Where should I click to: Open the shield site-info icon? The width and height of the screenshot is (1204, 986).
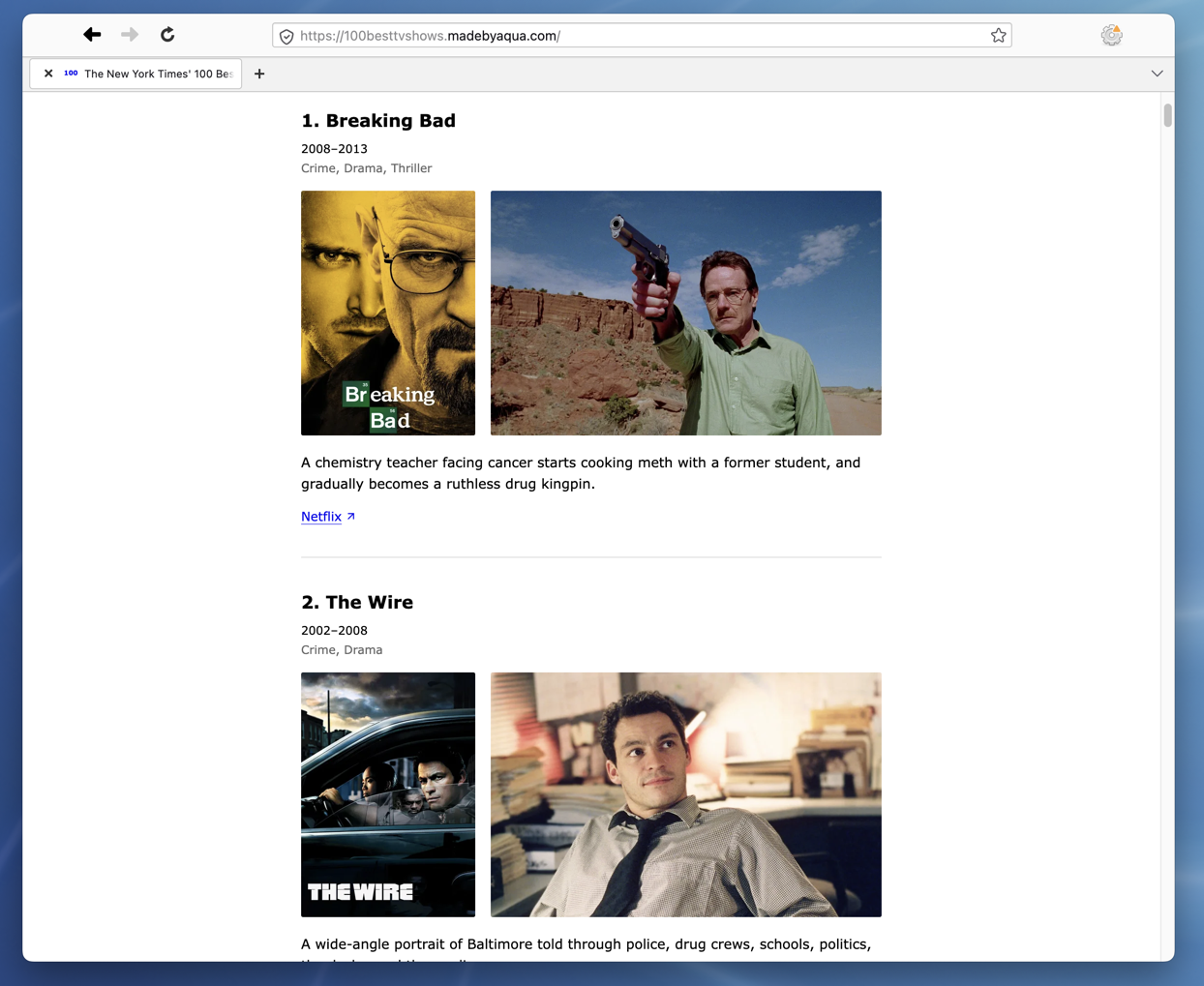tap(286, 37)
